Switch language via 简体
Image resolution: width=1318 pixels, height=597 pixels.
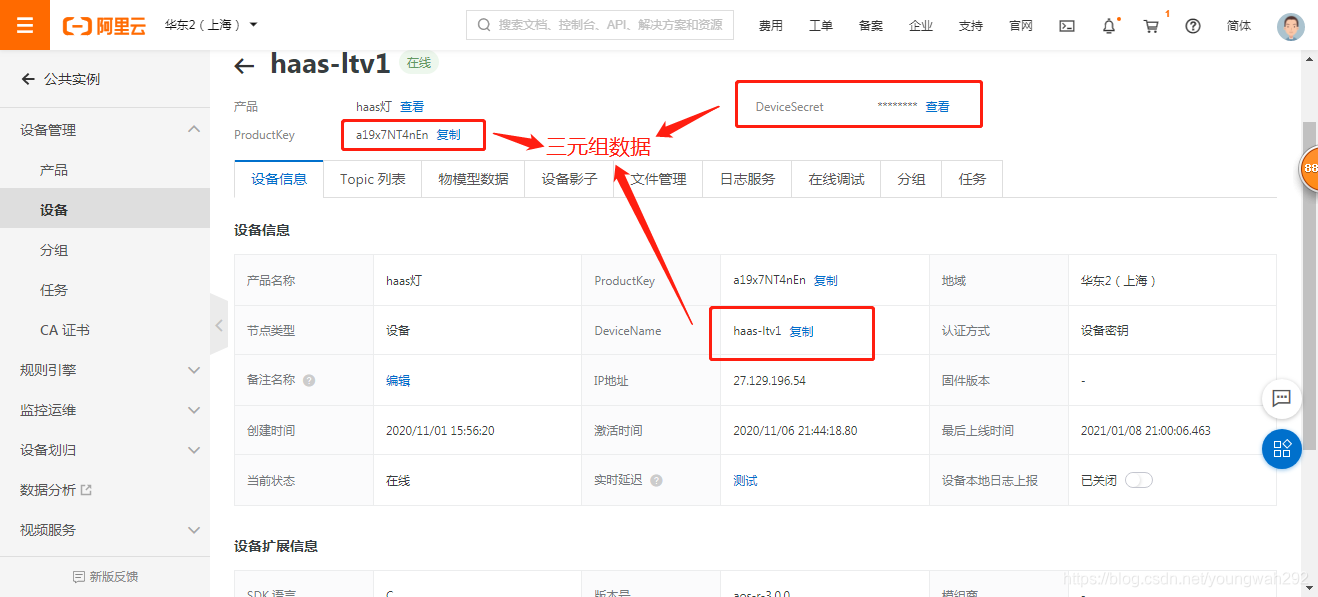click(x=1239, y=26)
